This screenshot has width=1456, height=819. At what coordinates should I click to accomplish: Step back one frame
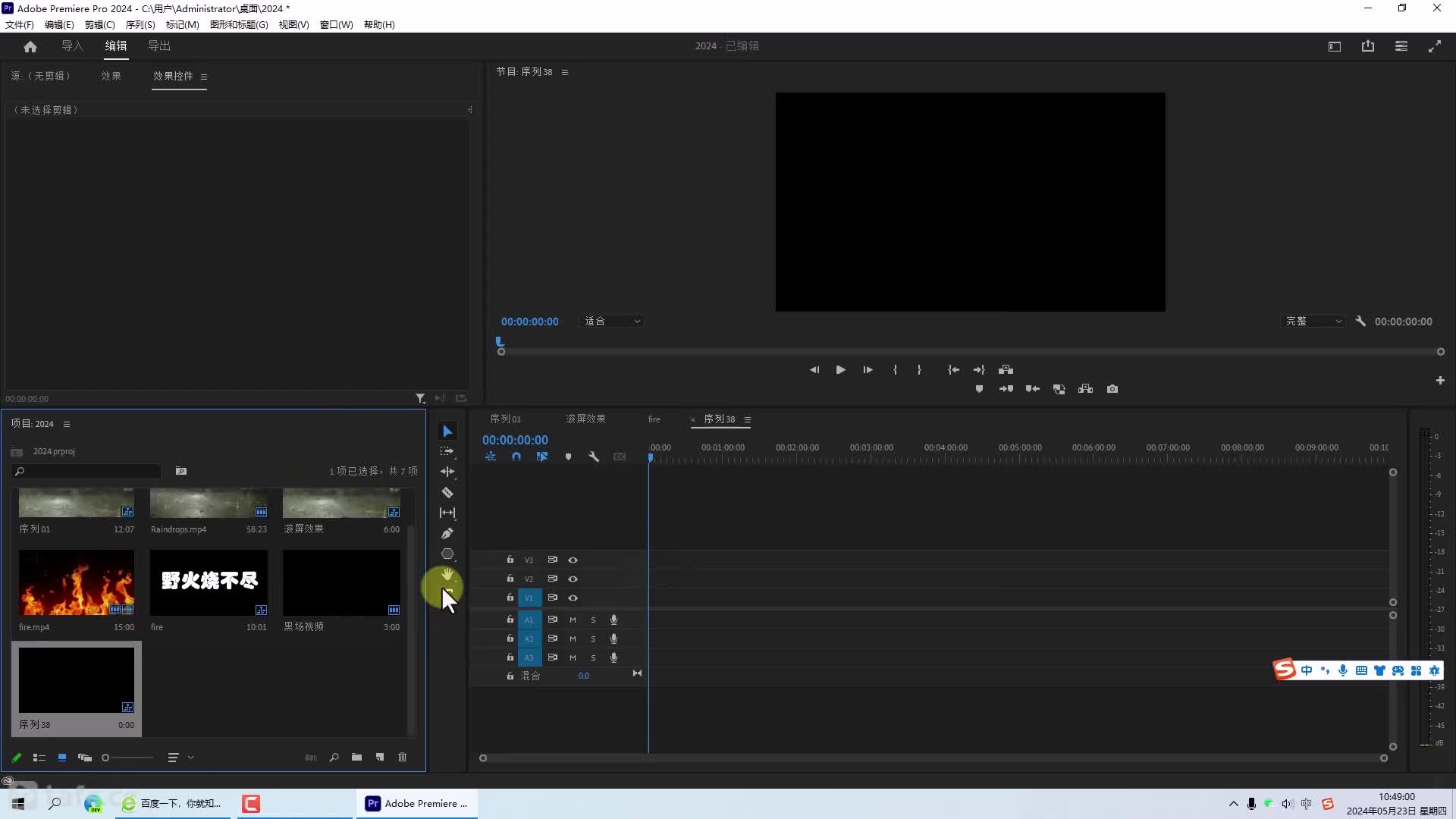(814, 370)
